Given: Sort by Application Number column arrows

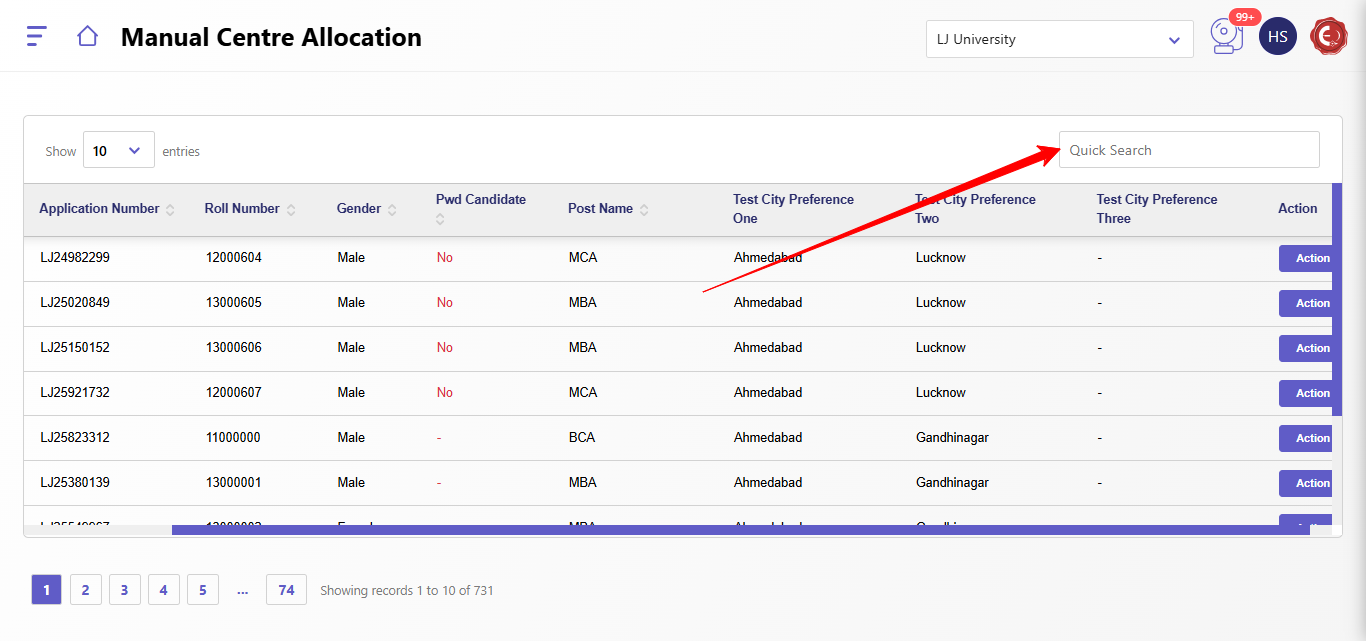Looking at the screenshot, I should coord(170,210).
